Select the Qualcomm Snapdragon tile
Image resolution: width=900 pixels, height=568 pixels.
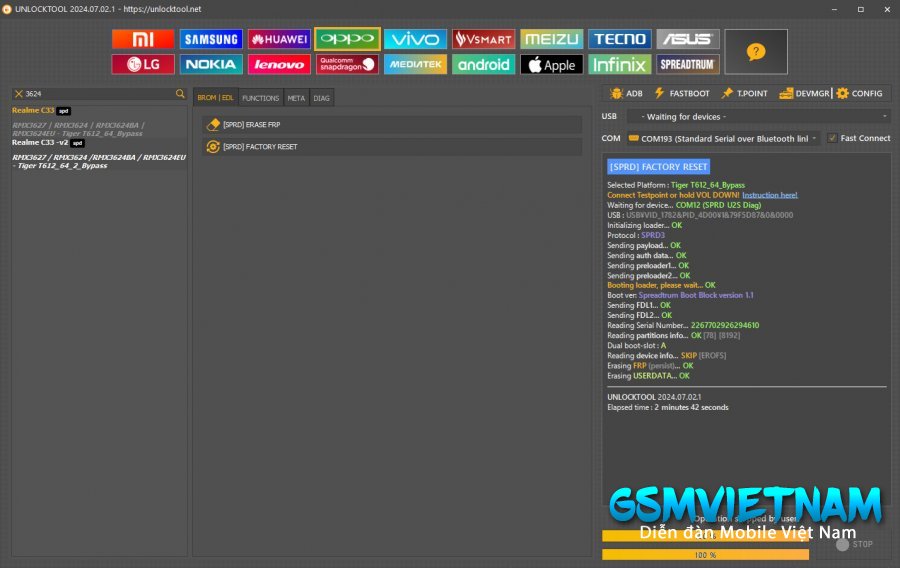coord(347,64)
